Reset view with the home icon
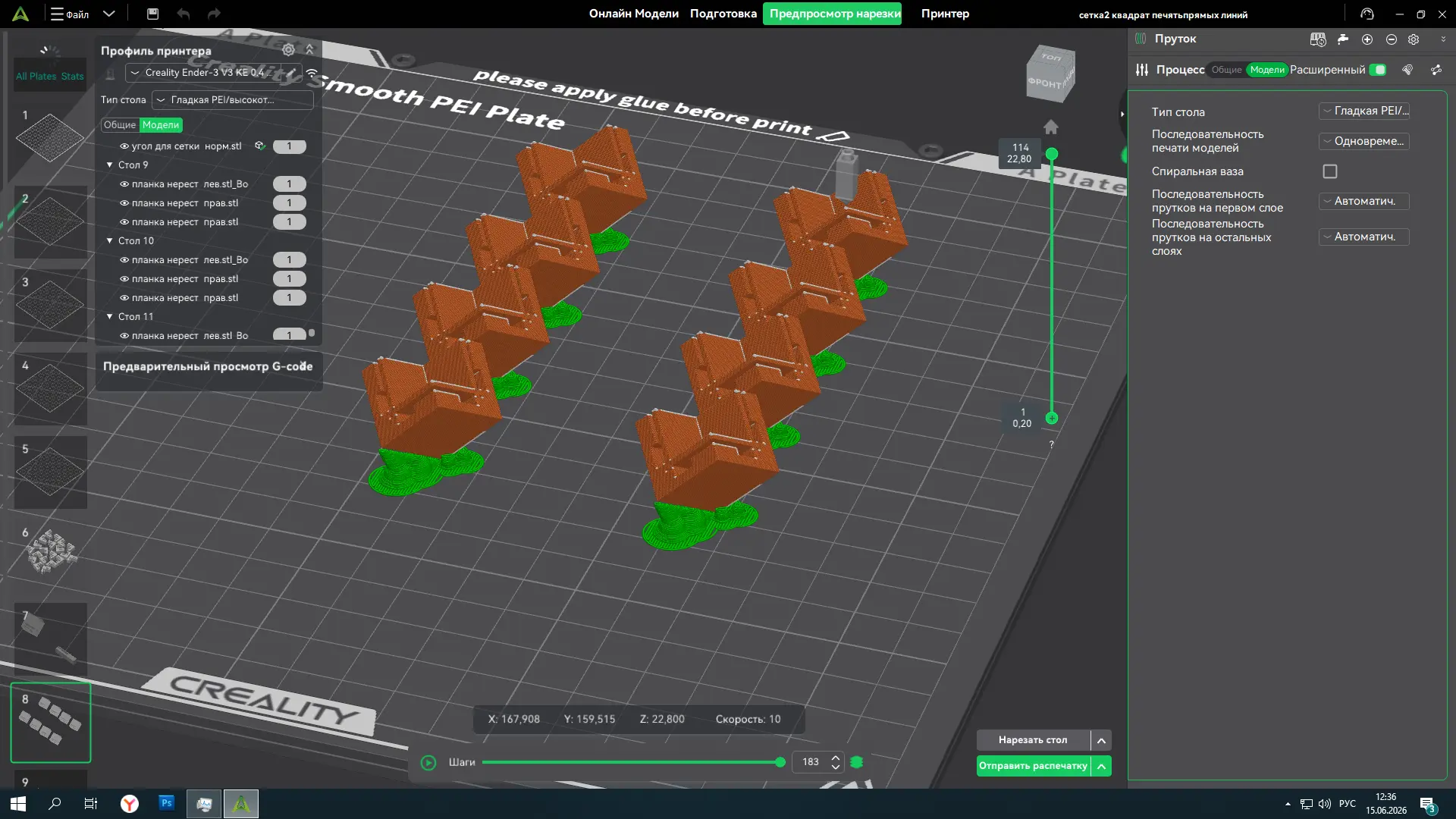This screenshot has height=819, width=1456. (x=1050, y=127)
